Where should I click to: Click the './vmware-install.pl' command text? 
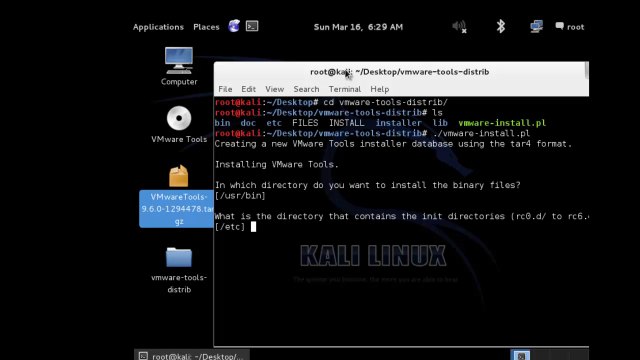coord(481,133)
